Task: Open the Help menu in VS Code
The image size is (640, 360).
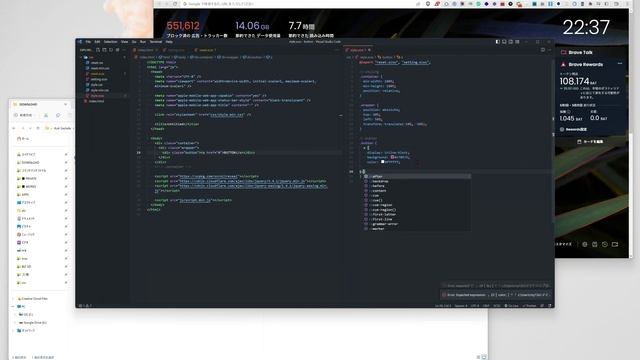Action: tap(169, 42)
